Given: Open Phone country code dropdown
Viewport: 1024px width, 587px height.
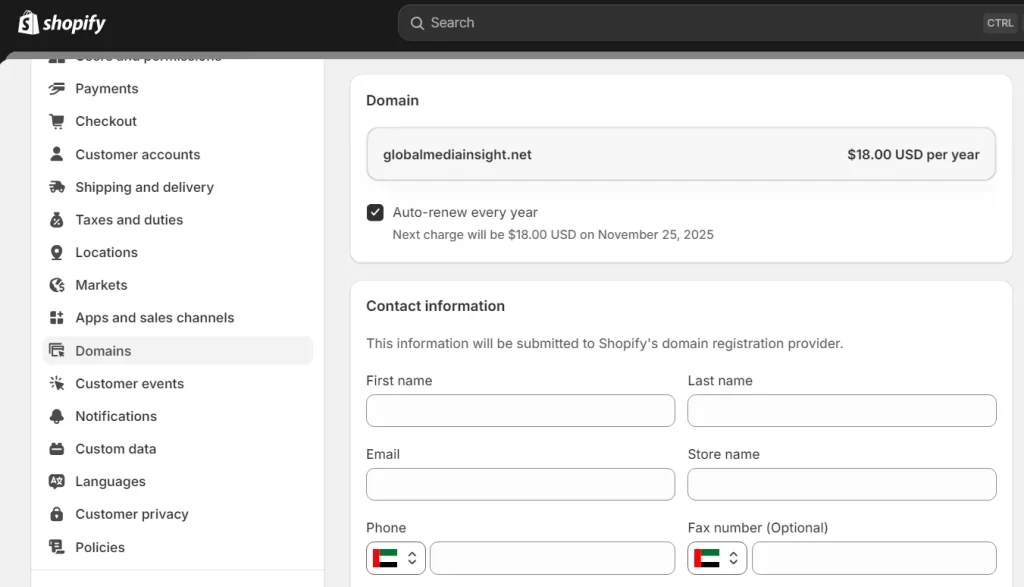Looking at the screenshot, I should click(396, 558).
